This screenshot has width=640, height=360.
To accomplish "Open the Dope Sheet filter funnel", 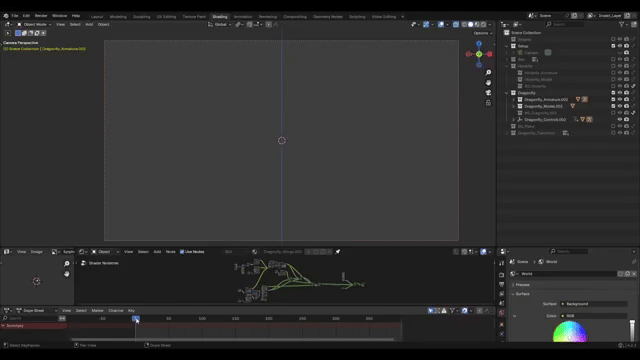I will click(x=452, y=311).
